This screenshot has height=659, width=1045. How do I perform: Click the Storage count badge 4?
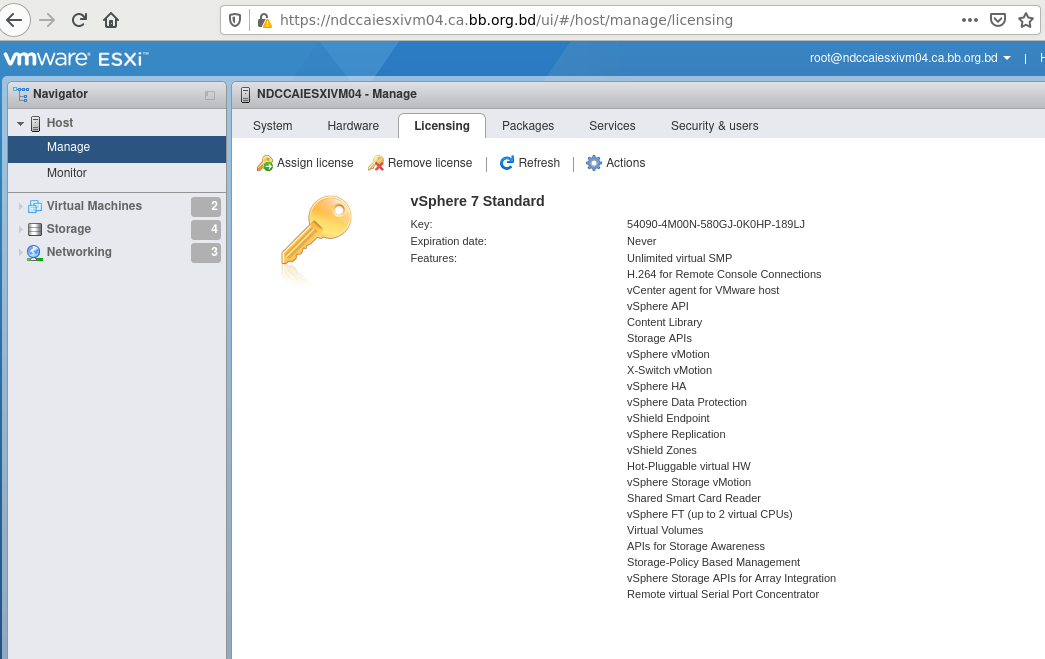click(206, 229)
